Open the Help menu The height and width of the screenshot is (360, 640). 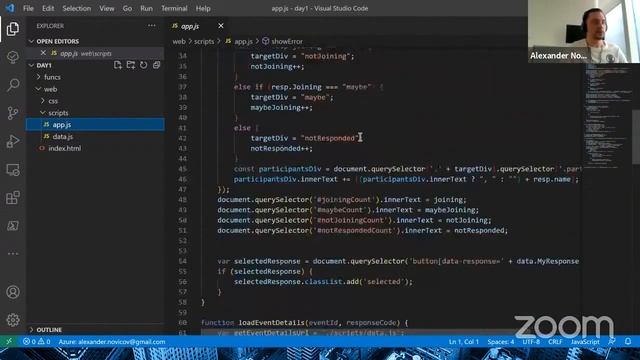coord(203,8)
